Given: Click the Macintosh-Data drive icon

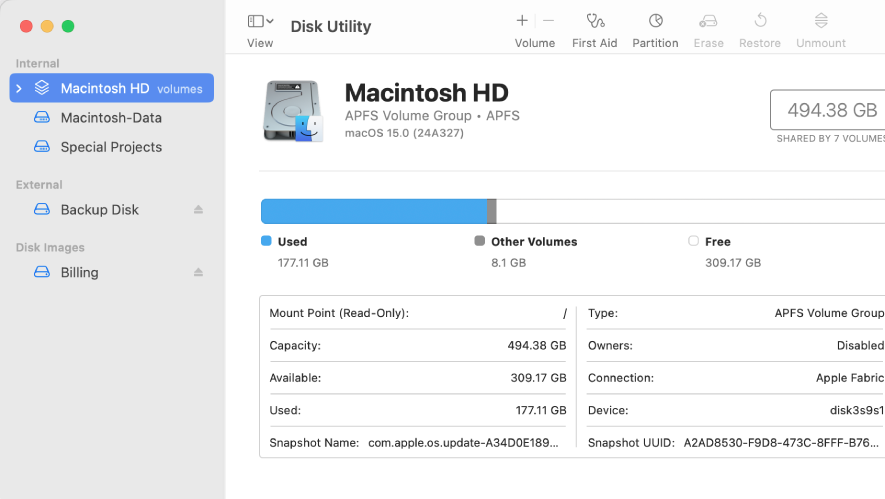Looking at the screenshot, I should click(x=42, y=117).
